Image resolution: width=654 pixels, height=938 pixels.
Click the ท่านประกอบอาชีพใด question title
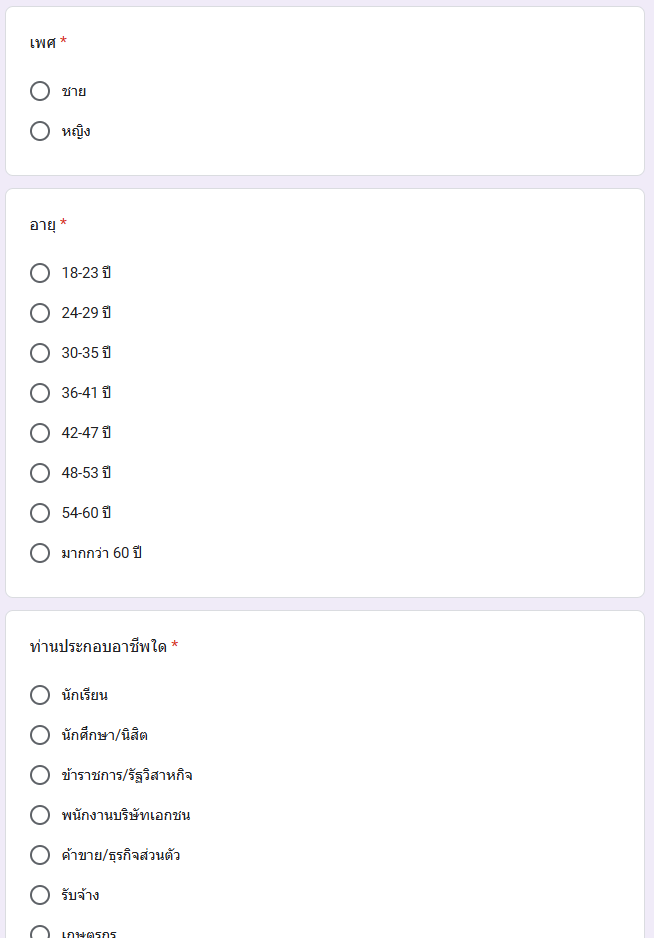(98, 646)
